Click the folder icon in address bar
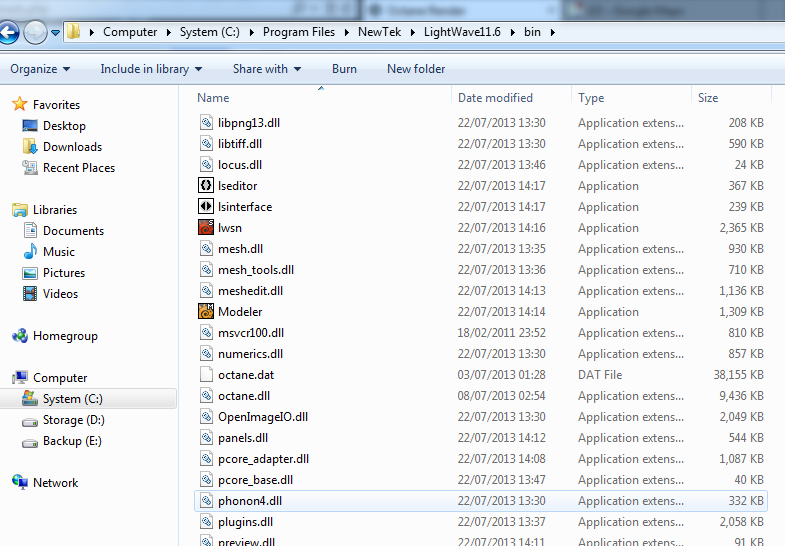Image resolution: width=785 pixels, height=546 pixels. 74,32
